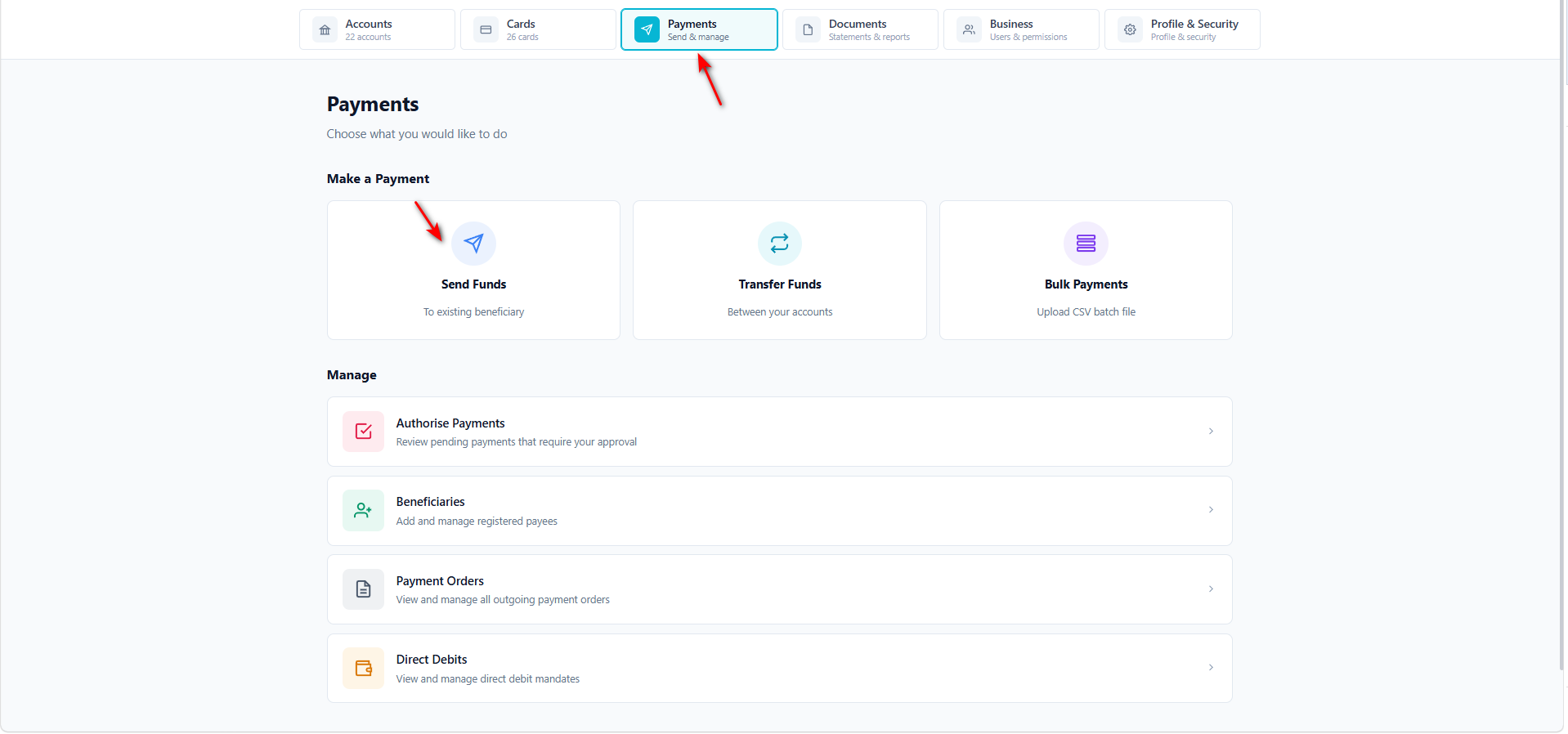Click 'Review pending payments that require your approval'
Image resolution: width=1568 pixels, height=734 pixels.
coord(516,442)
